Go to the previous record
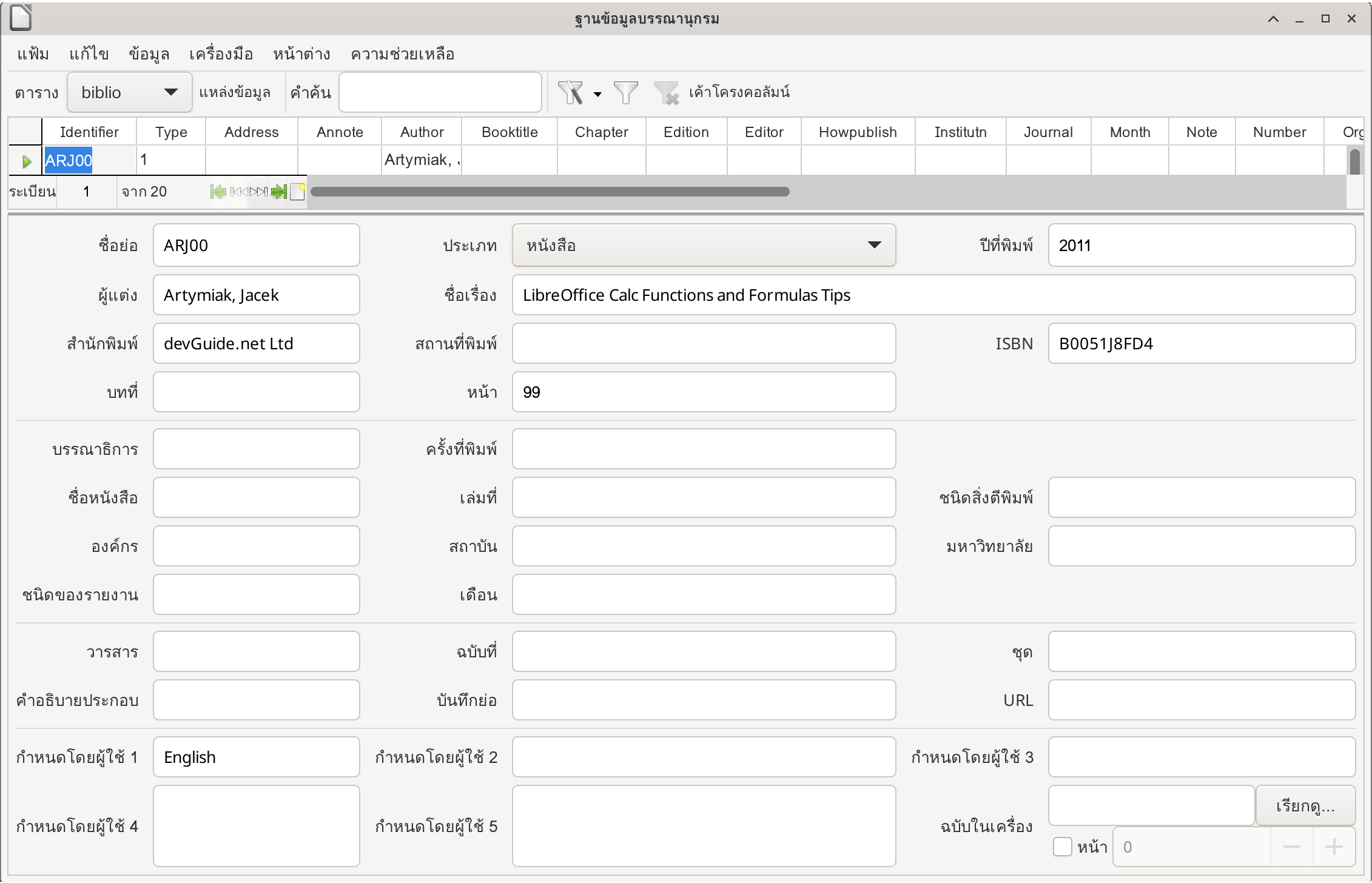 click(239, 192)
